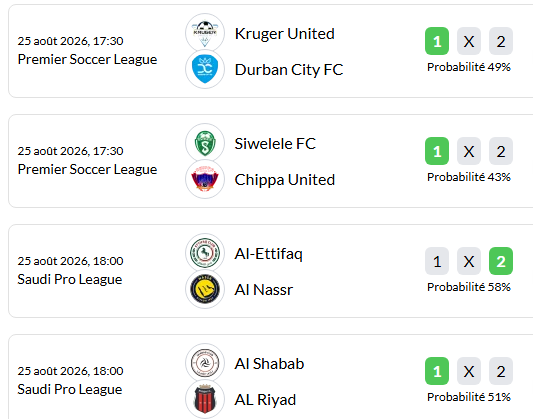Click the Al Nassr yellow logo
This screenshot has width=533, height=419.
coord(205,289)
